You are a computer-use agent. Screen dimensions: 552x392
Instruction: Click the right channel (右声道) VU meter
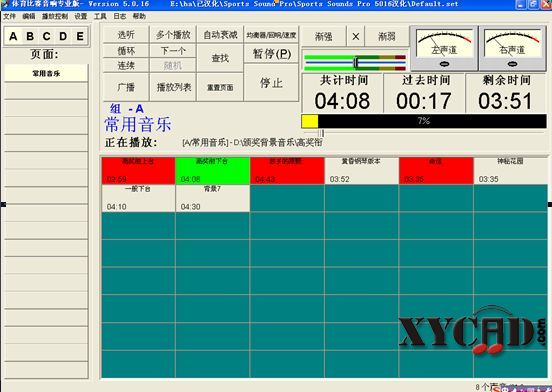tap(513, 48)
